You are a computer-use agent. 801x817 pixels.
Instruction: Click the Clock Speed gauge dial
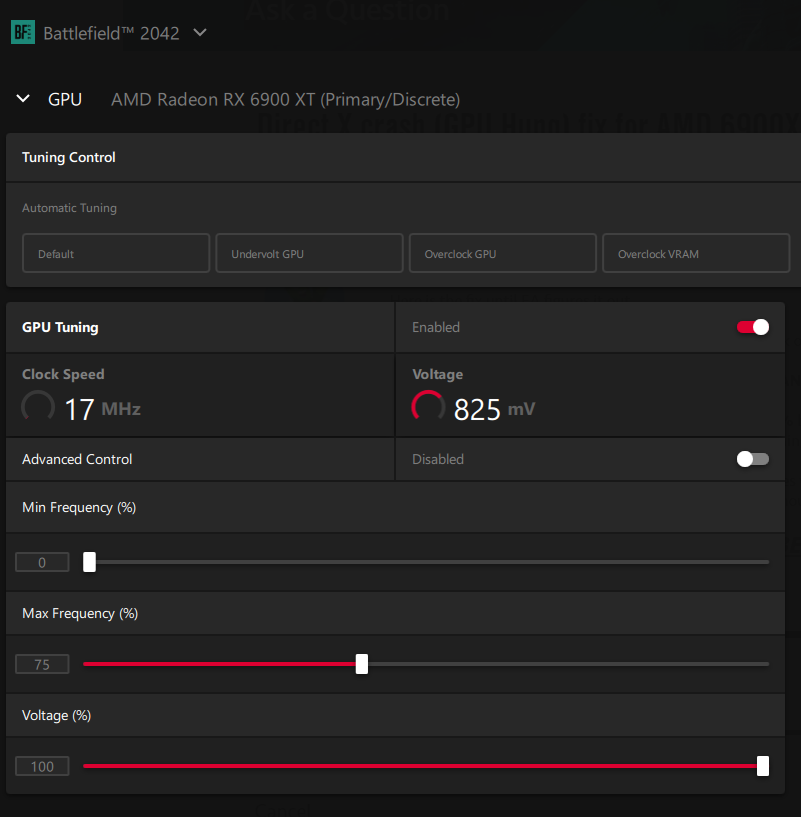pos(38,407)
